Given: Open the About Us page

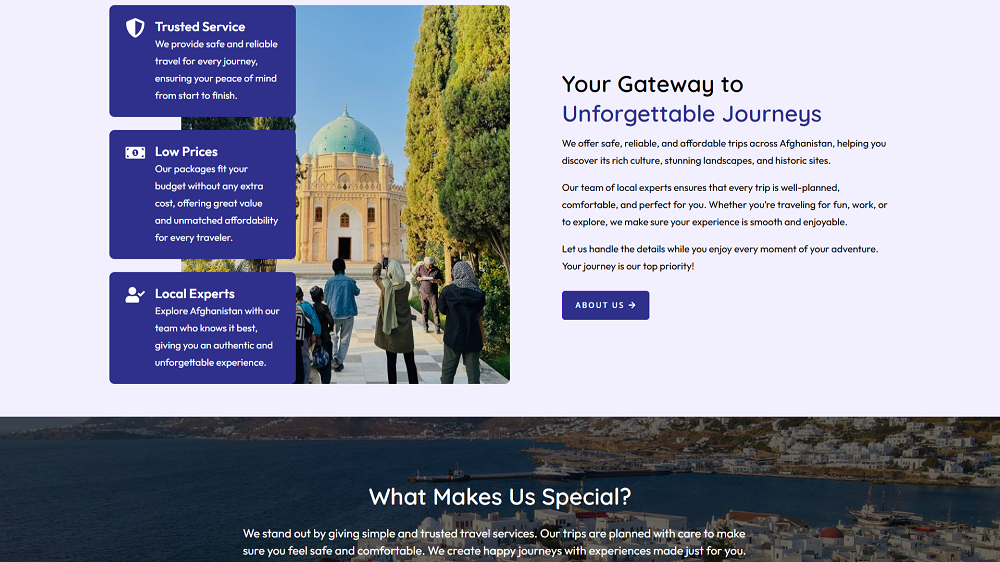Looking at the screenshot, I should point(605,306).
